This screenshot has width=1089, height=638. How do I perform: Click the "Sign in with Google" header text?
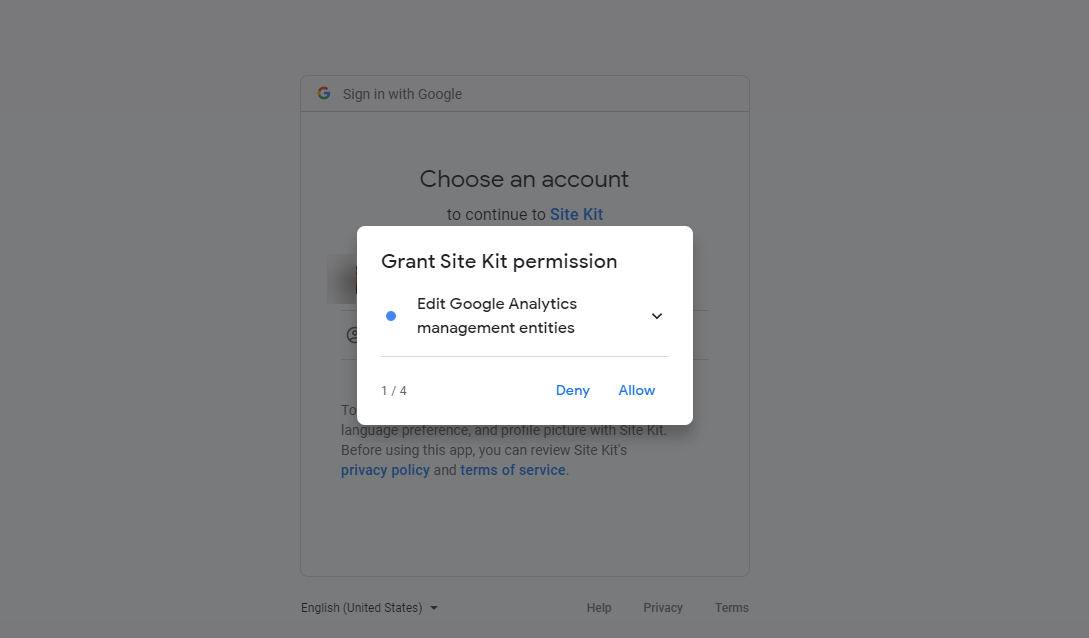coord(402,94)
